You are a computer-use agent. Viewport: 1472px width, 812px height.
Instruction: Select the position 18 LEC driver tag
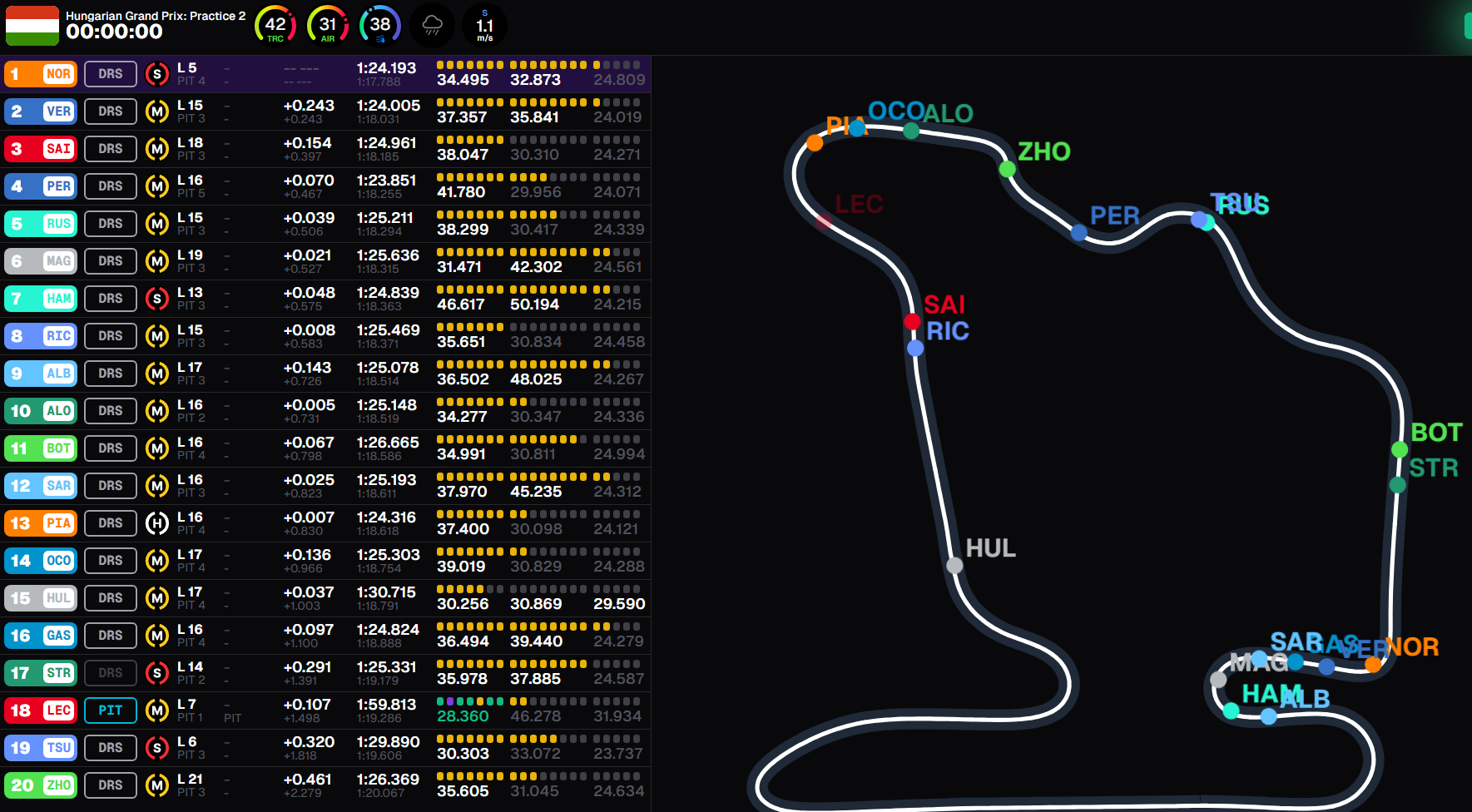click(41, 710)
